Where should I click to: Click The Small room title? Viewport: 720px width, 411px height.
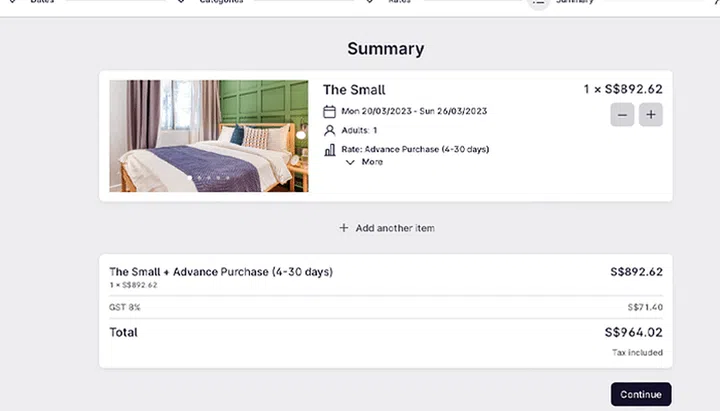(x=354, y=90)
